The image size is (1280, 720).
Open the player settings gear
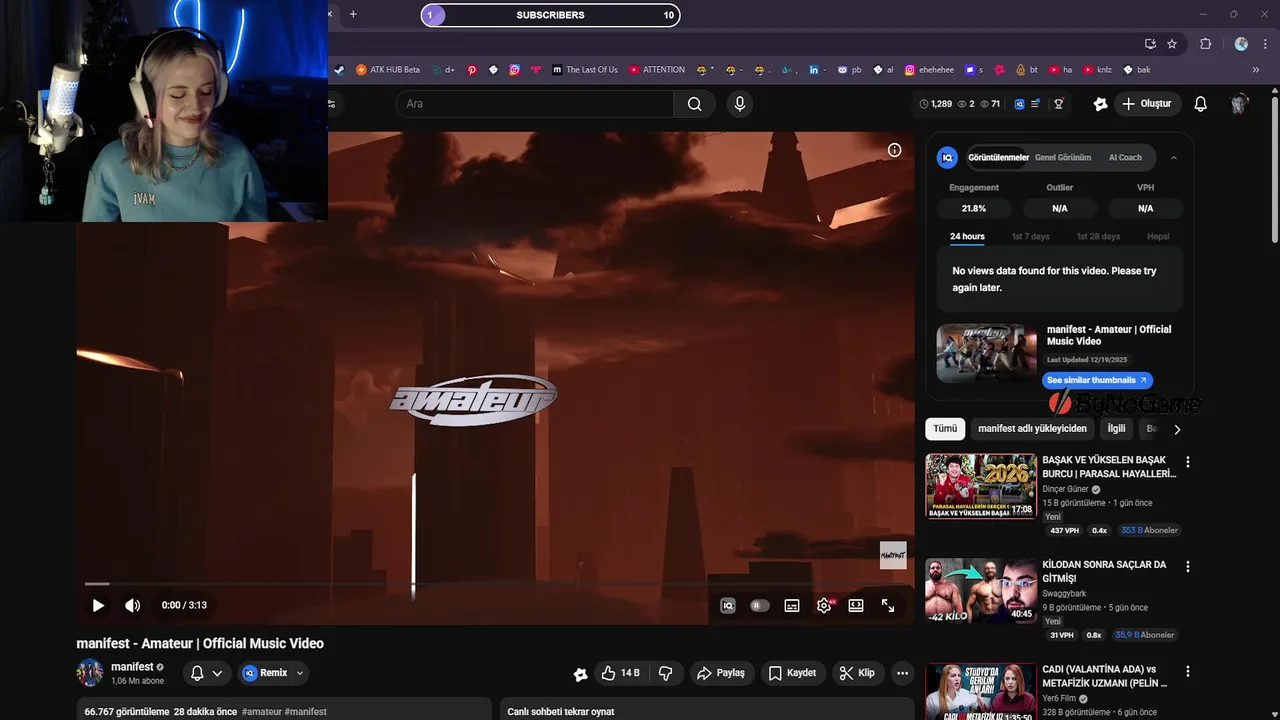(x=824, y=605)
